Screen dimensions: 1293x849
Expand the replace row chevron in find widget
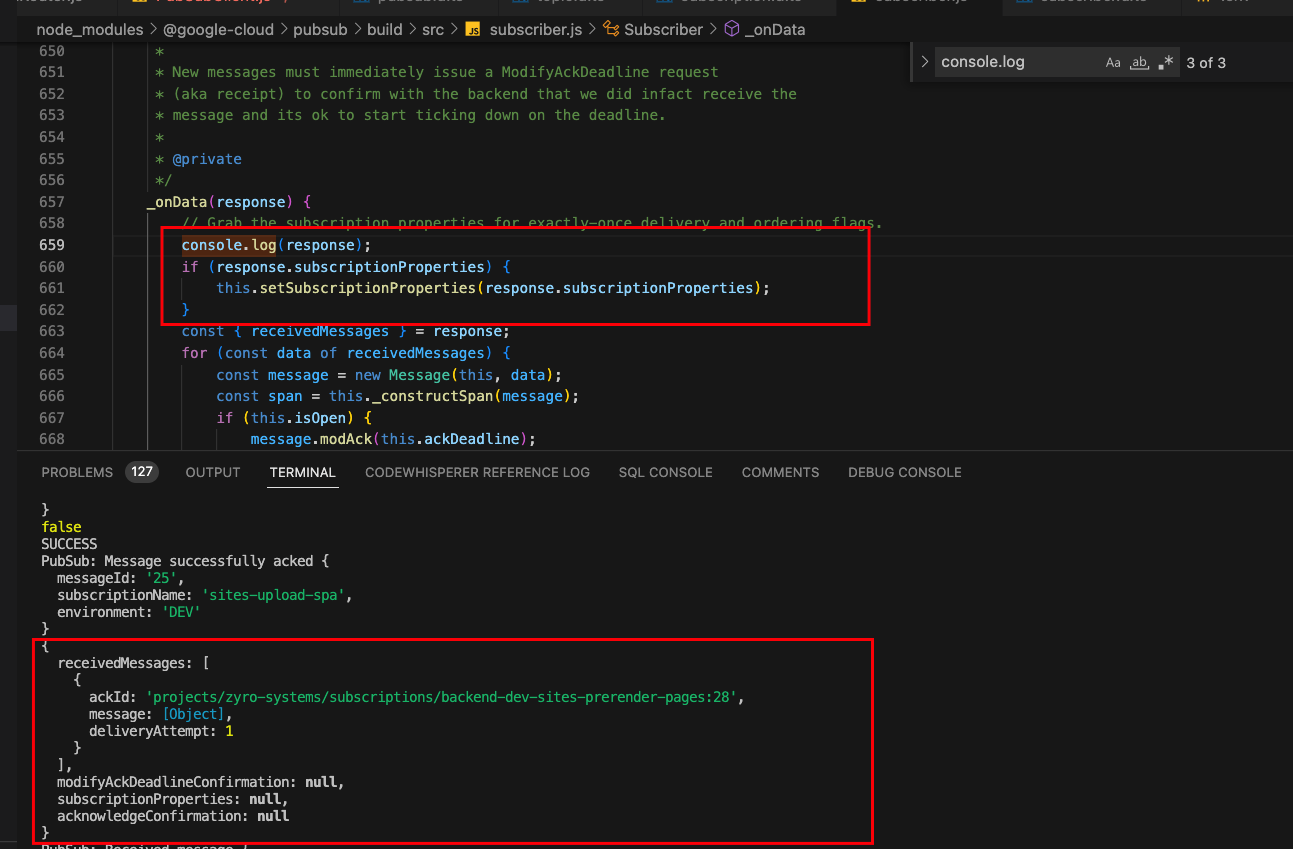(925, 62)
